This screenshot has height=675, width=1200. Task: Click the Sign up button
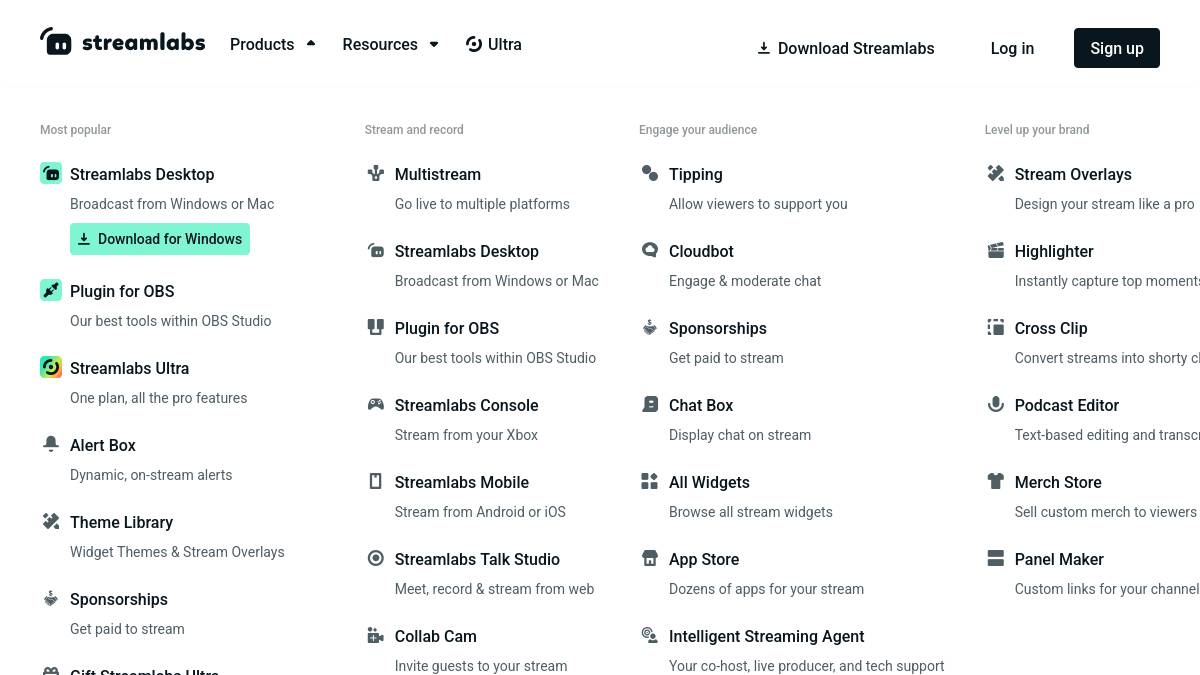[x=1117, y=48]
